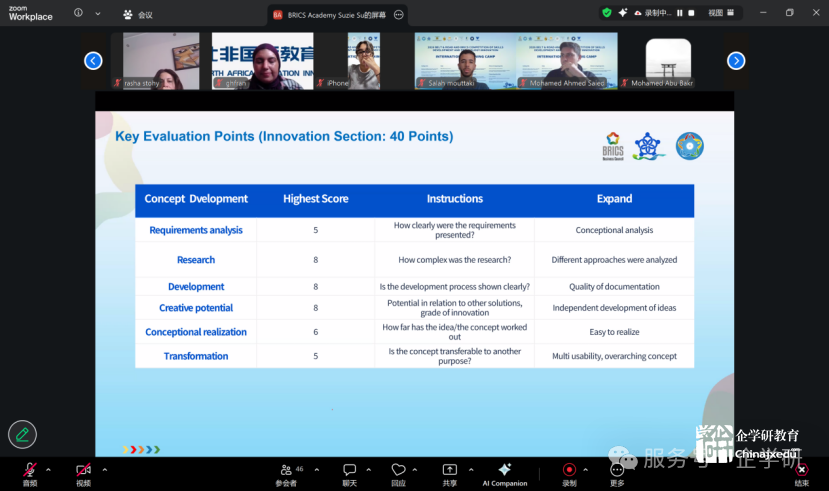Launch AI Companion
Viewport: 829px width, 491px height.
[504, 470]
